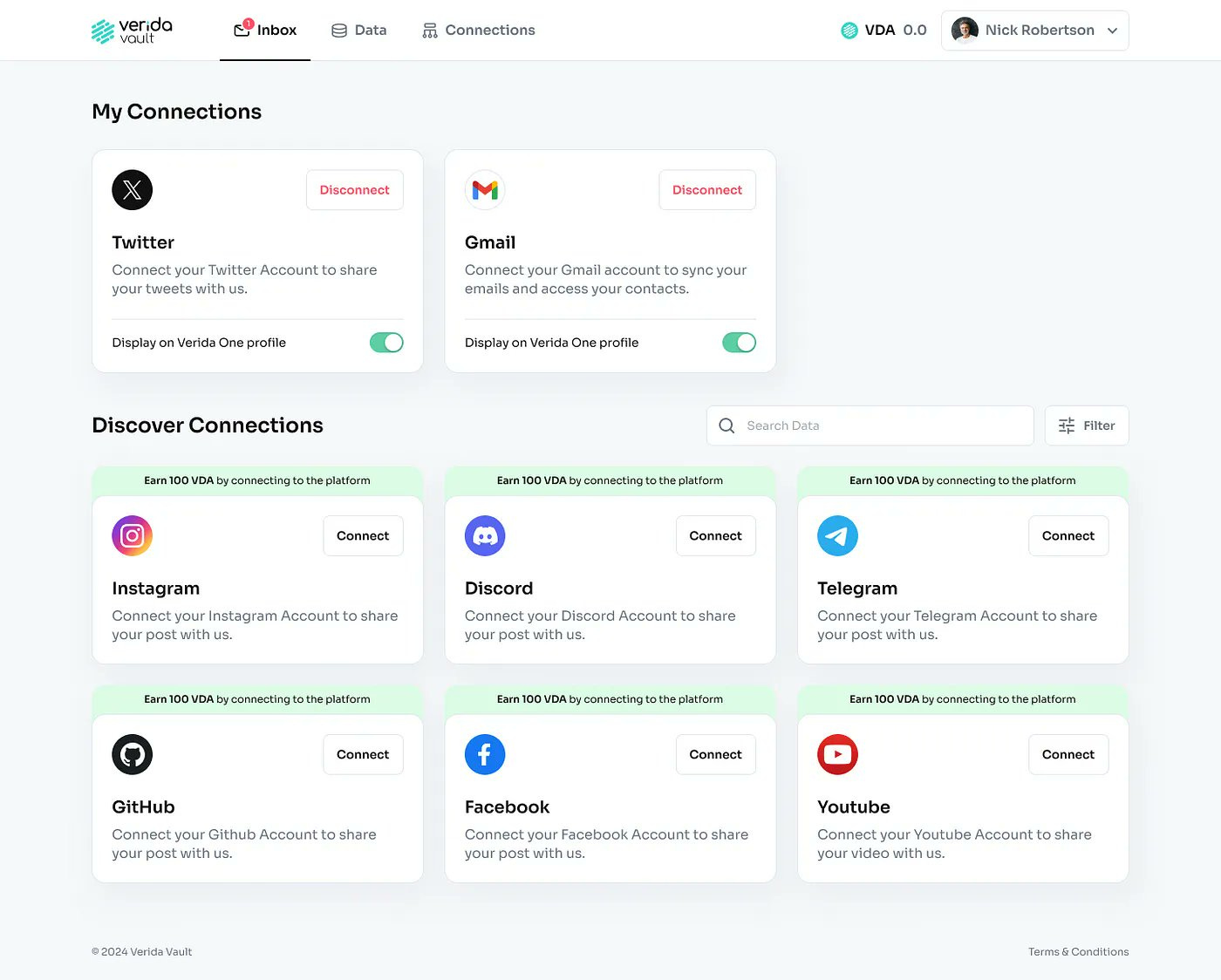
Task: Toggle Gmail display on Verida One profile
Action: pos(739,343)
